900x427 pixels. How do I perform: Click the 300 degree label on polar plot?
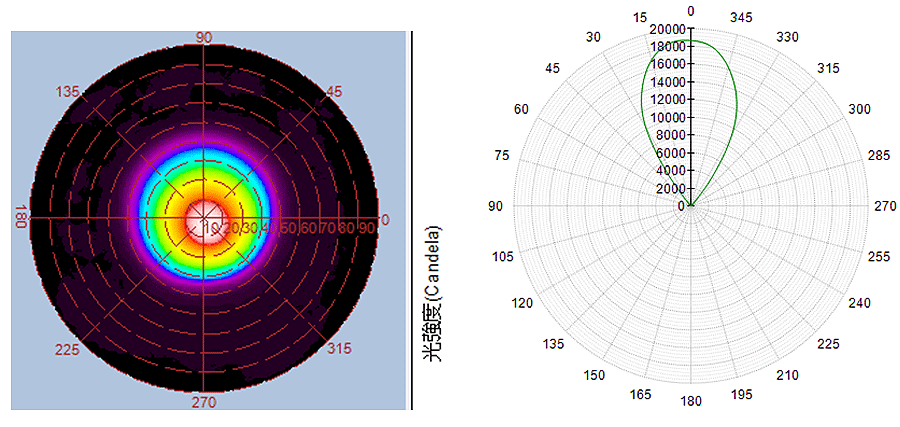[x=858, y=108]
